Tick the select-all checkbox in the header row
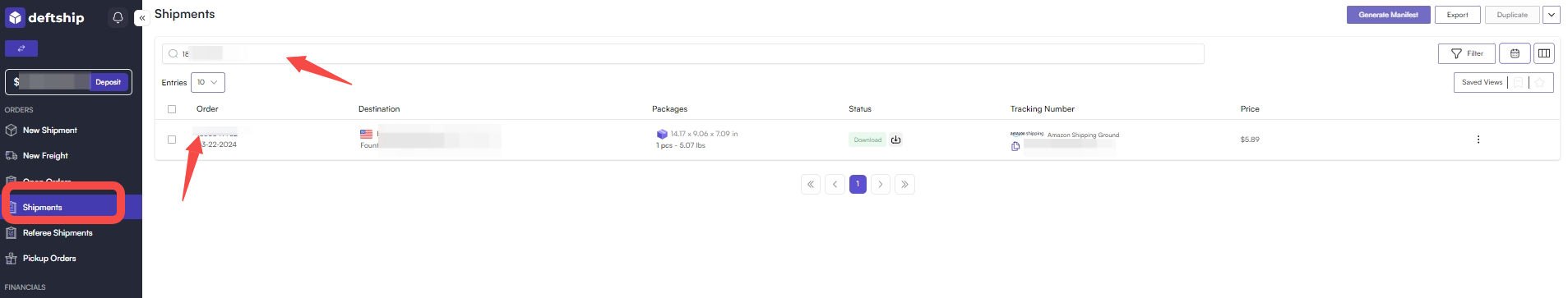 (172, 109)
